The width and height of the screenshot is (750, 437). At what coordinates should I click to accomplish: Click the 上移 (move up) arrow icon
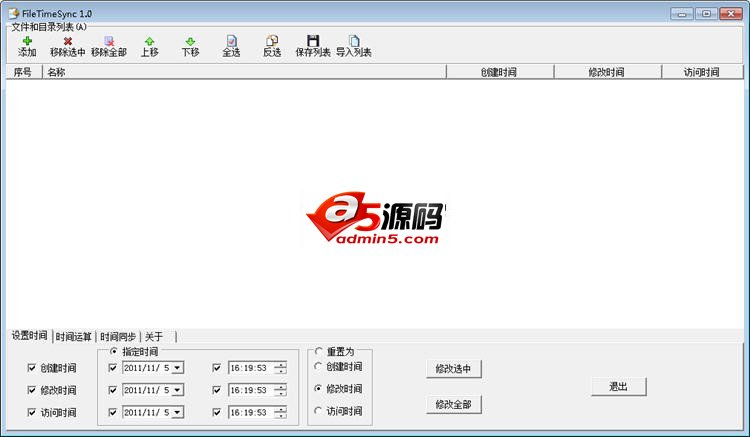(150, 42)
